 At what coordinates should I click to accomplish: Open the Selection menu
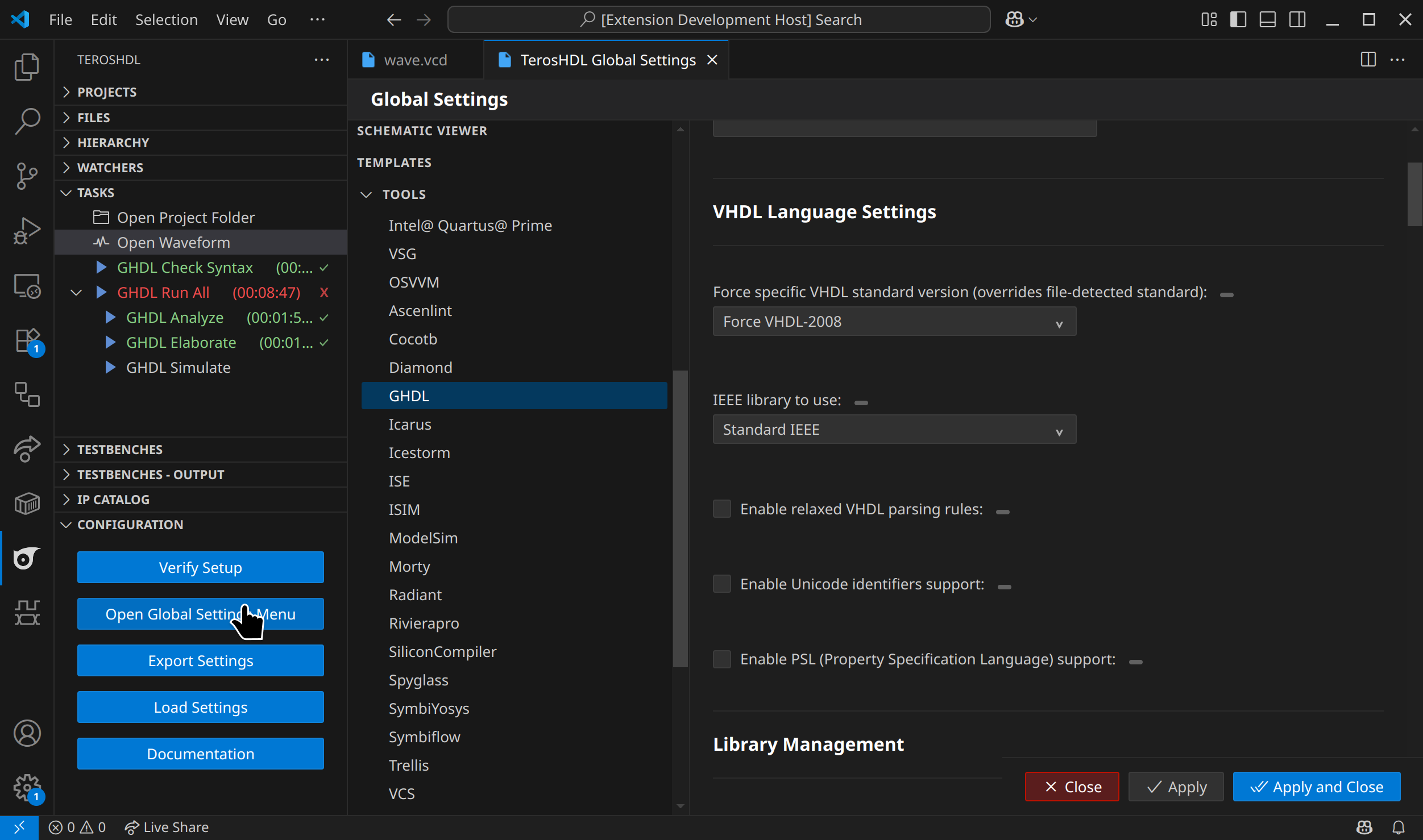click(x=166, y=20)
